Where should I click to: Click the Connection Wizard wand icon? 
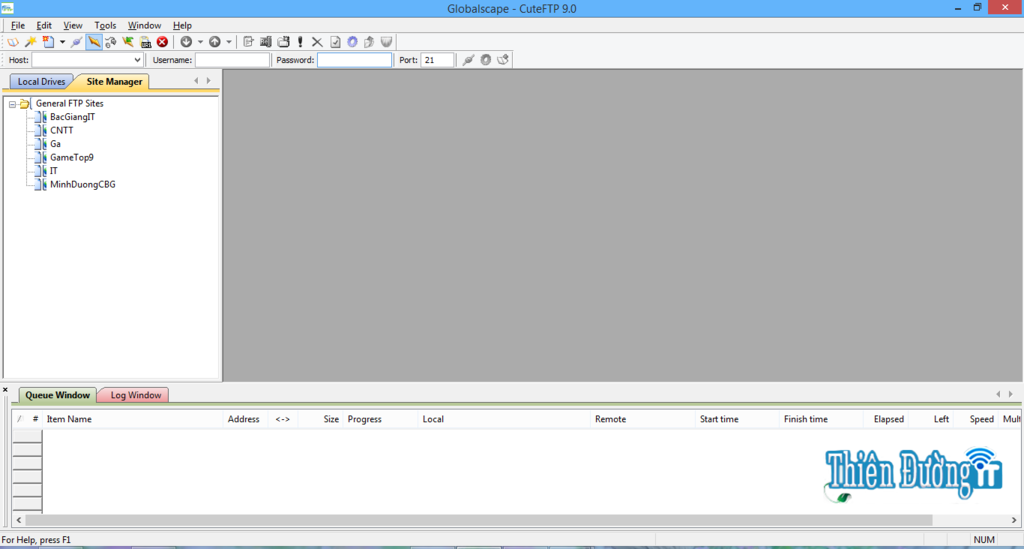(30, 42)
